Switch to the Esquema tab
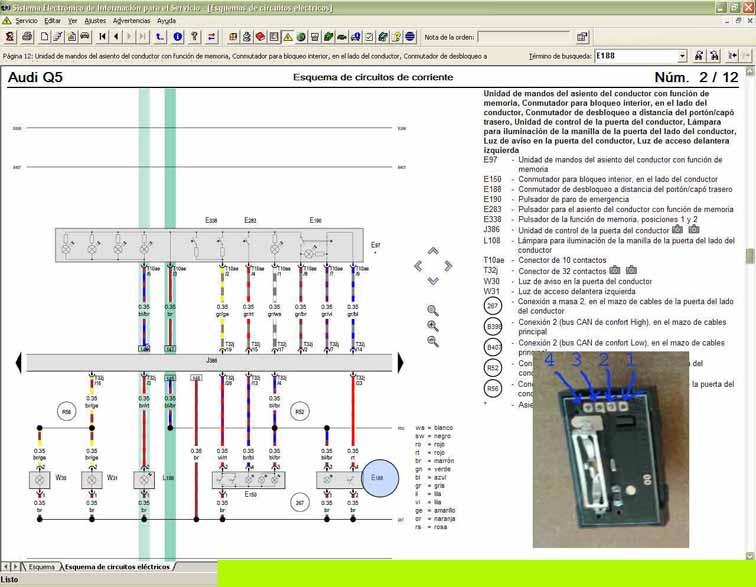Screen dimensions: 756x587 41,567
